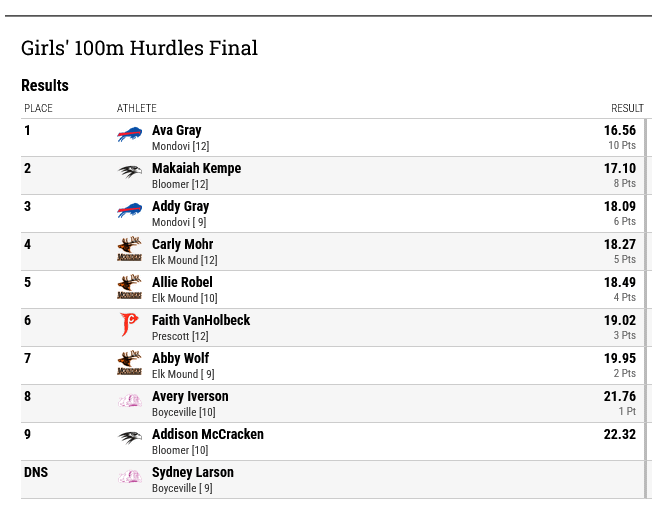The width and height of the screenshot is (652, 510).
Task: Click Mondovi logo beside Ava Gray
Action: [x=129, y=134]
